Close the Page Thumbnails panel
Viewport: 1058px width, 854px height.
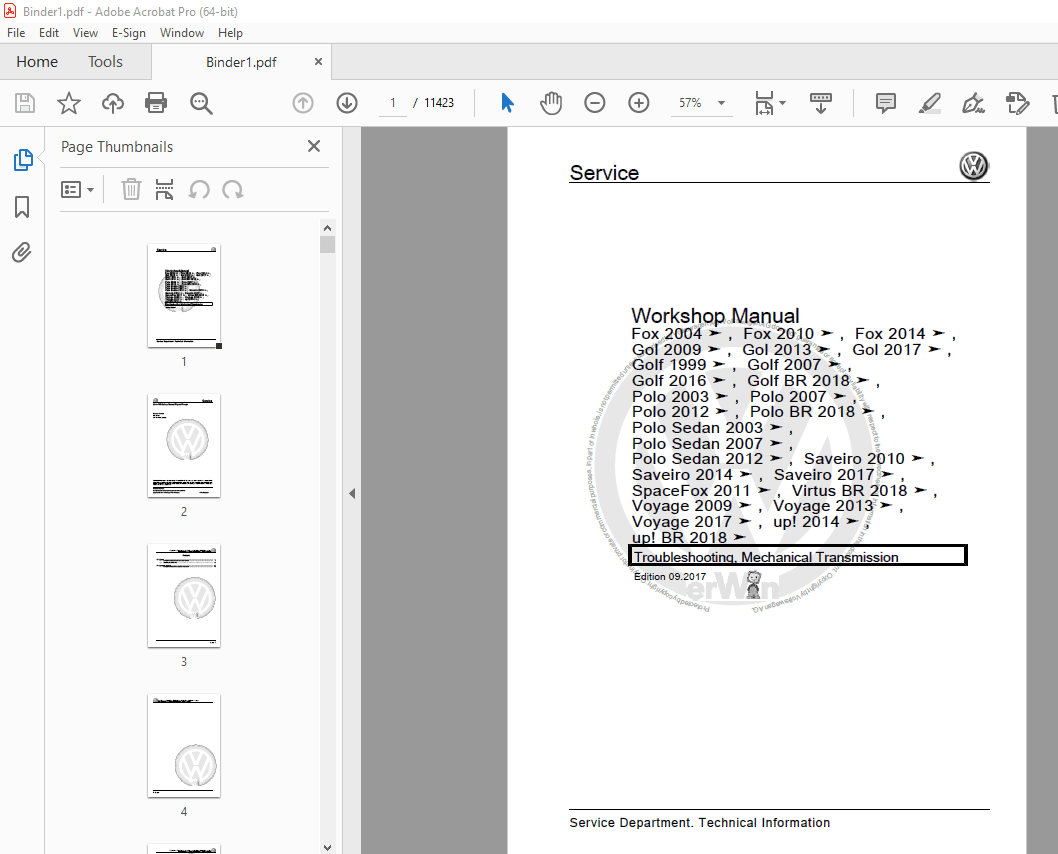click(314, 146)
